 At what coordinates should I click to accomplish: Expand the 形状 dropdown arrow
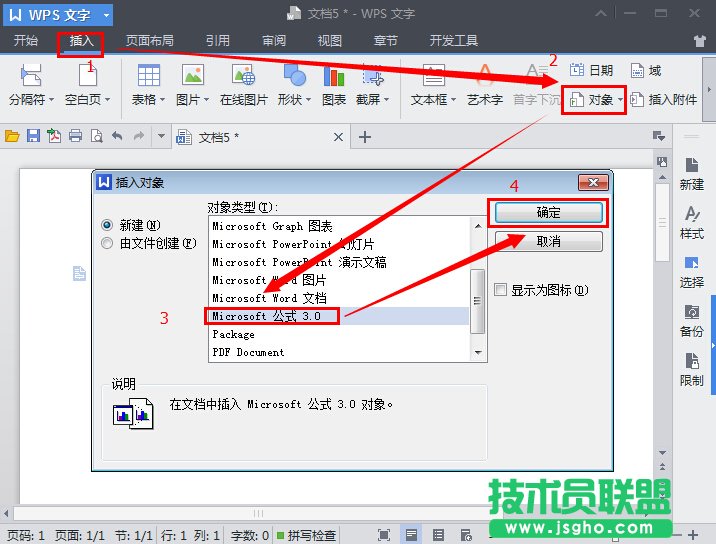[308, 100]
